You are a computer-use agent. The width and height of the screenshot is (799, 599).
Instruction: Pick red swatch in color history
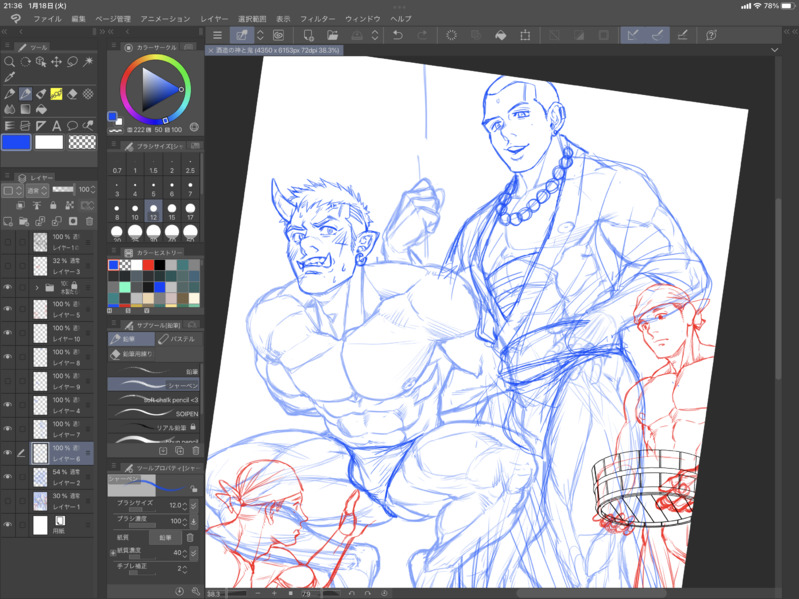coord(148,265)
